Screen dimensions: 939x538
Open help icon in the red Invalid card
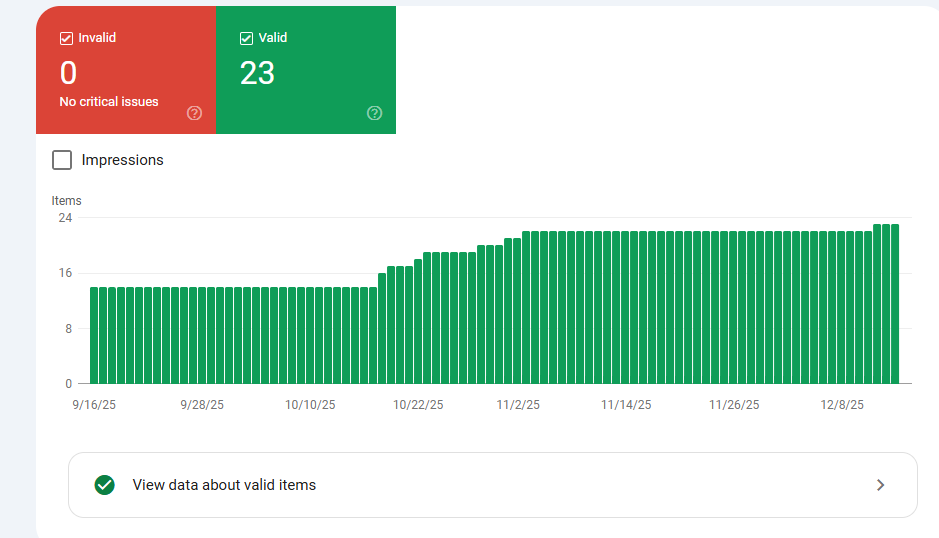(x=195, y=113)
